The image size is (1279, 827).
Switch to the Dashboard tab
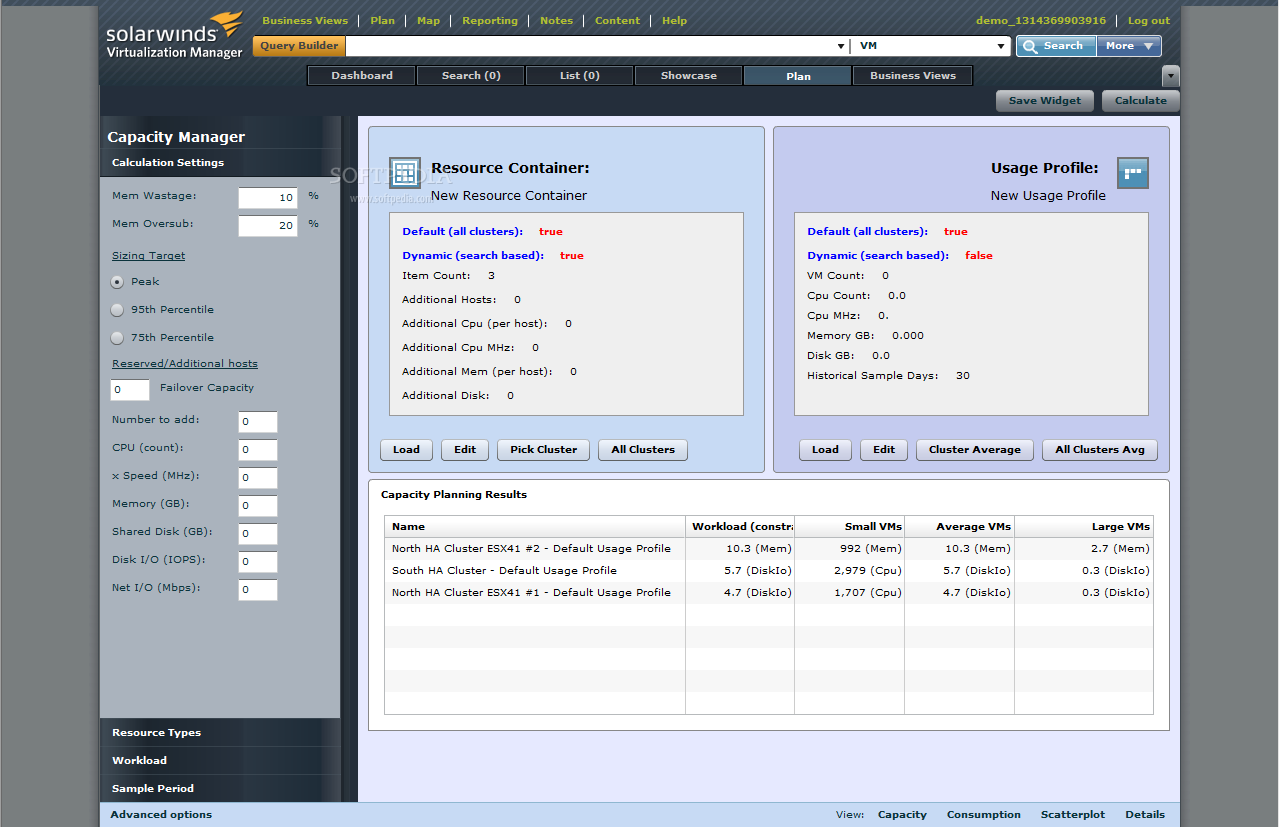[x=362, y=76]
